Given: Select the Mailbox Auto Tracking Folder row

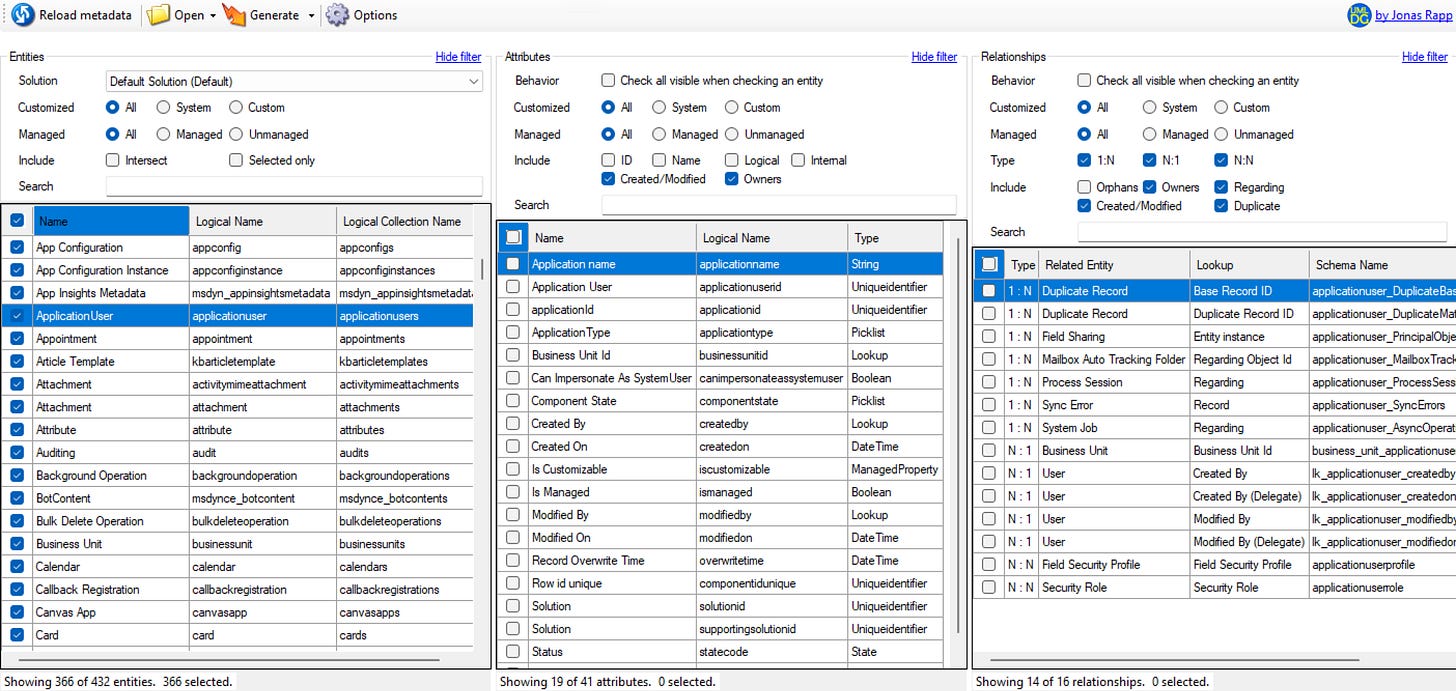Looking at the screenshot, I should [1215, 359].
